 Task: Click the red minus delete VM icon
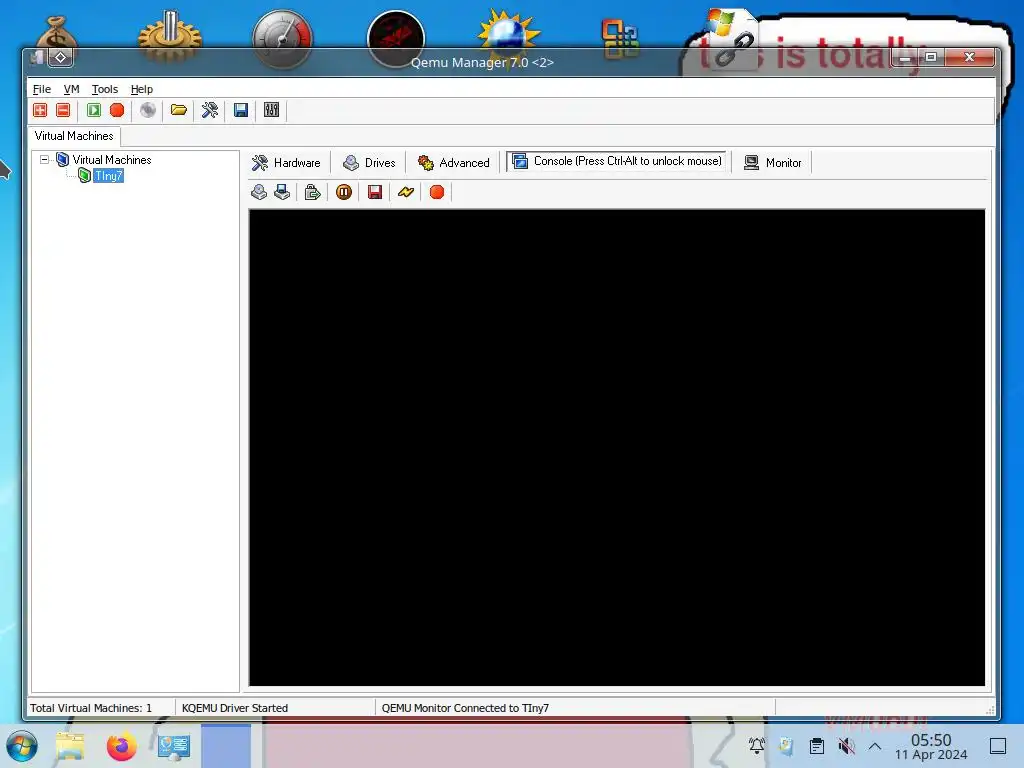pos(63,110)
